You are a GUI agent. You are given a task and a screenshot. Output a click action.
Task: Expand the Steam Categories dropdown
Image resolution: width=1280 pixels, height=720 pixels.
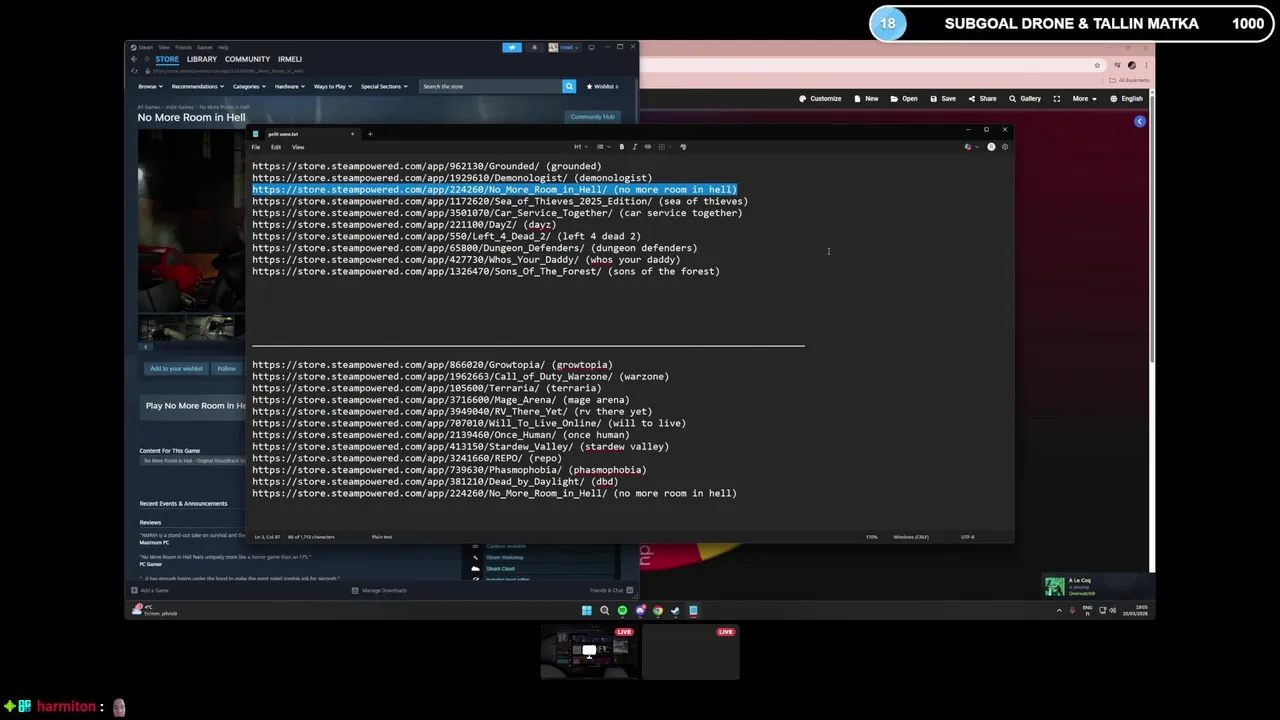click(249, 86)
